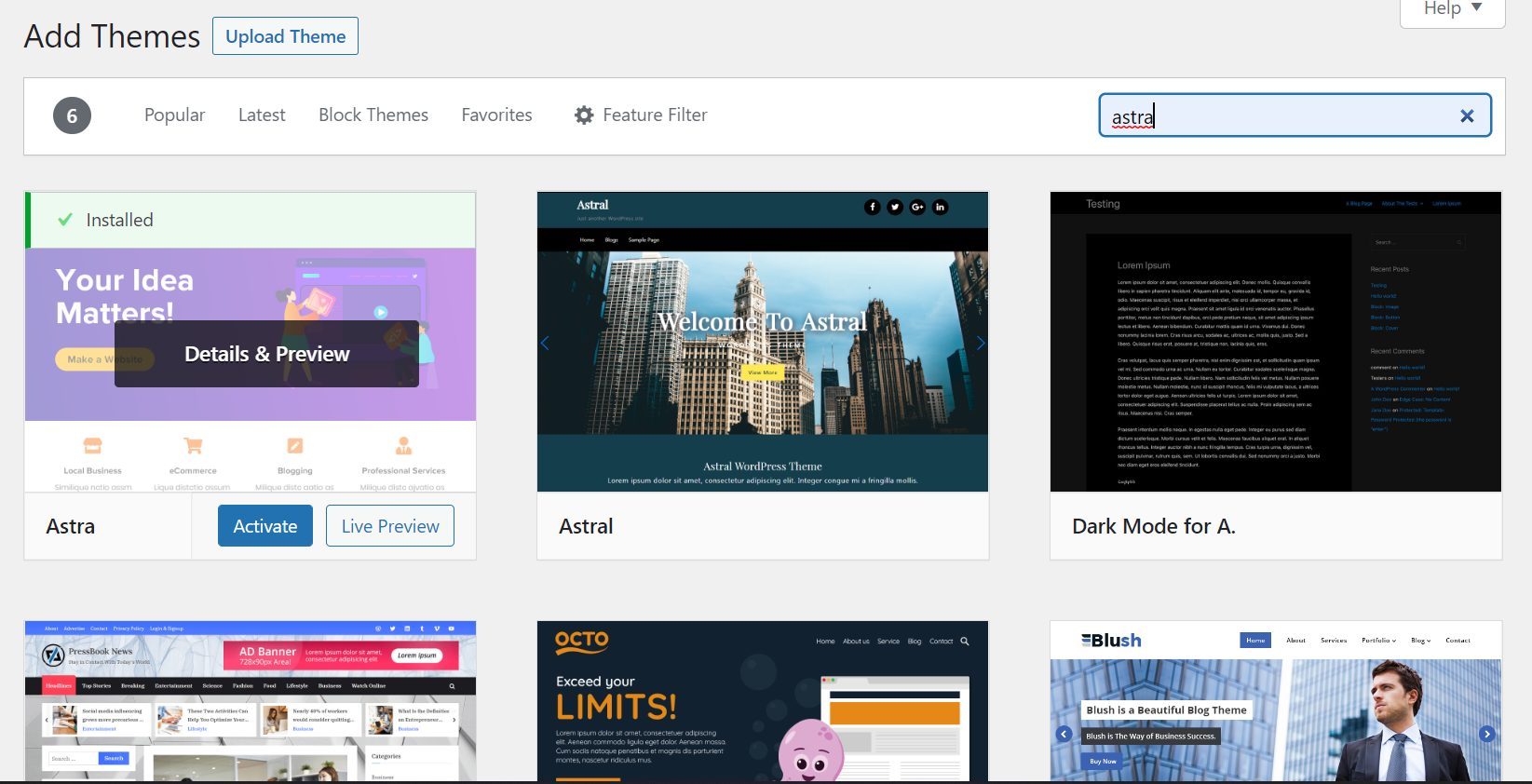
Task: Open the OCTO theme thumbnail
Action: tap(763, 701)
